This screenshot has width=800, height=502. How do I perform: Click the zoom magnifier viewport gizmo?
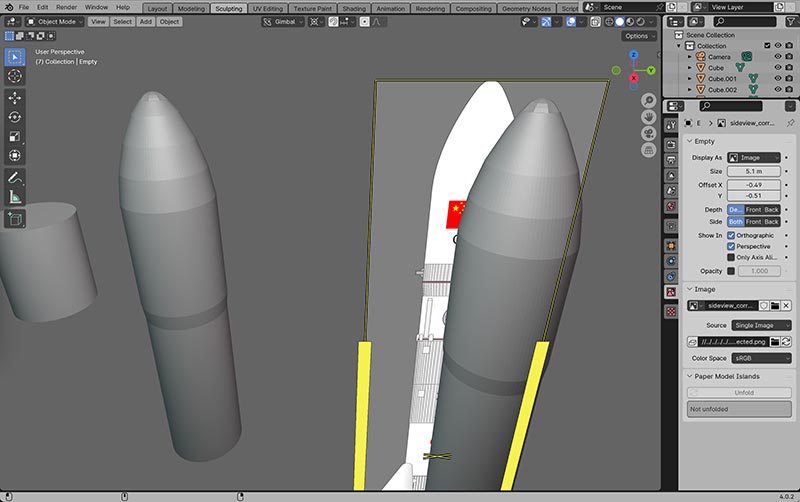(x=649, y=101)
